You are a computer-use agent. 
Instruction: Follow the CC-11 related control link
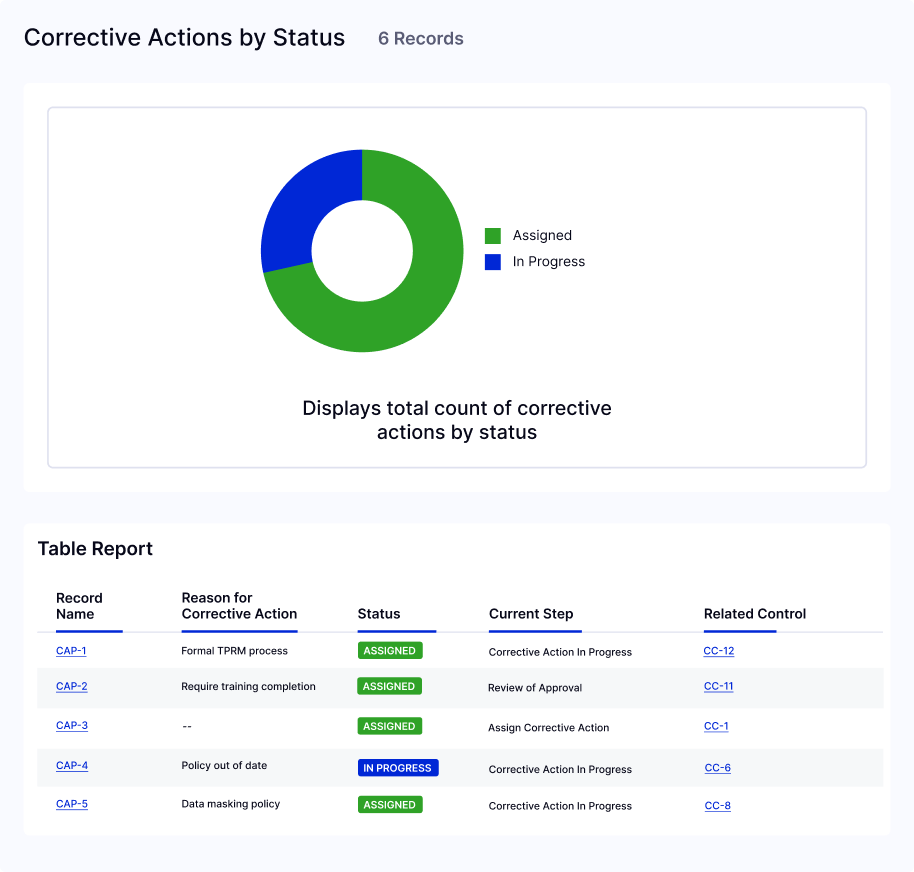pyautogui.click(x=718, y=686)
